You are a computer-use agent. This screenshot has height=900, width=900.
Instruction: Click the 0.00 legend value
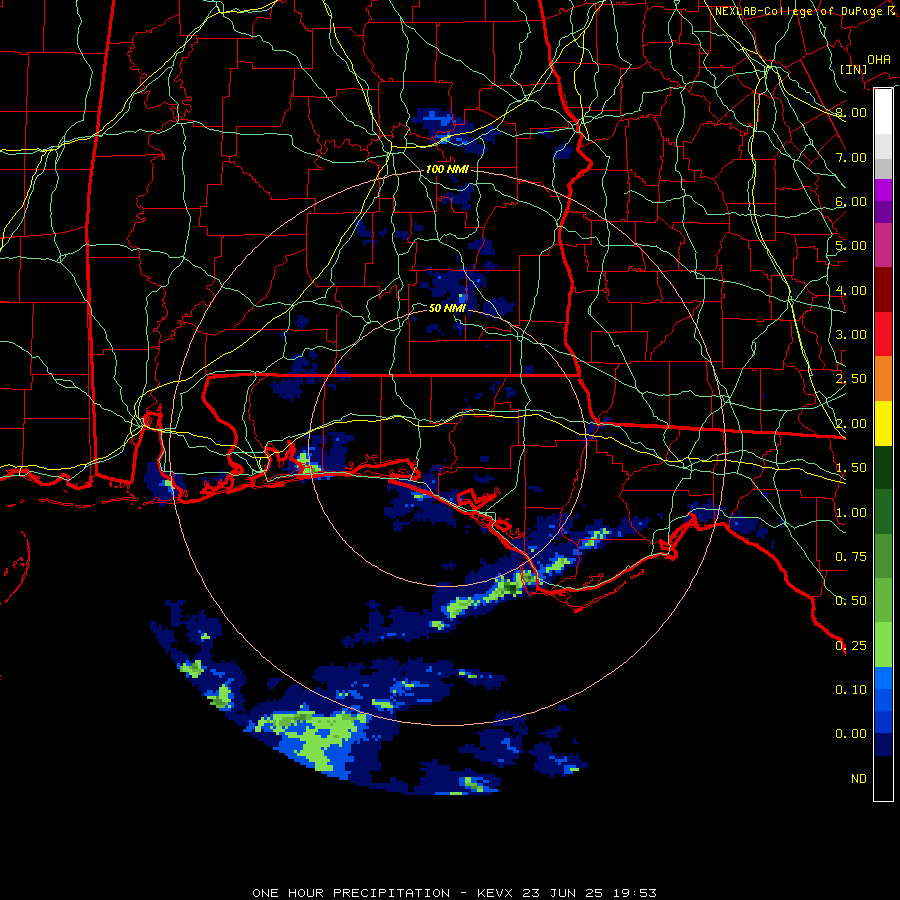851,734
